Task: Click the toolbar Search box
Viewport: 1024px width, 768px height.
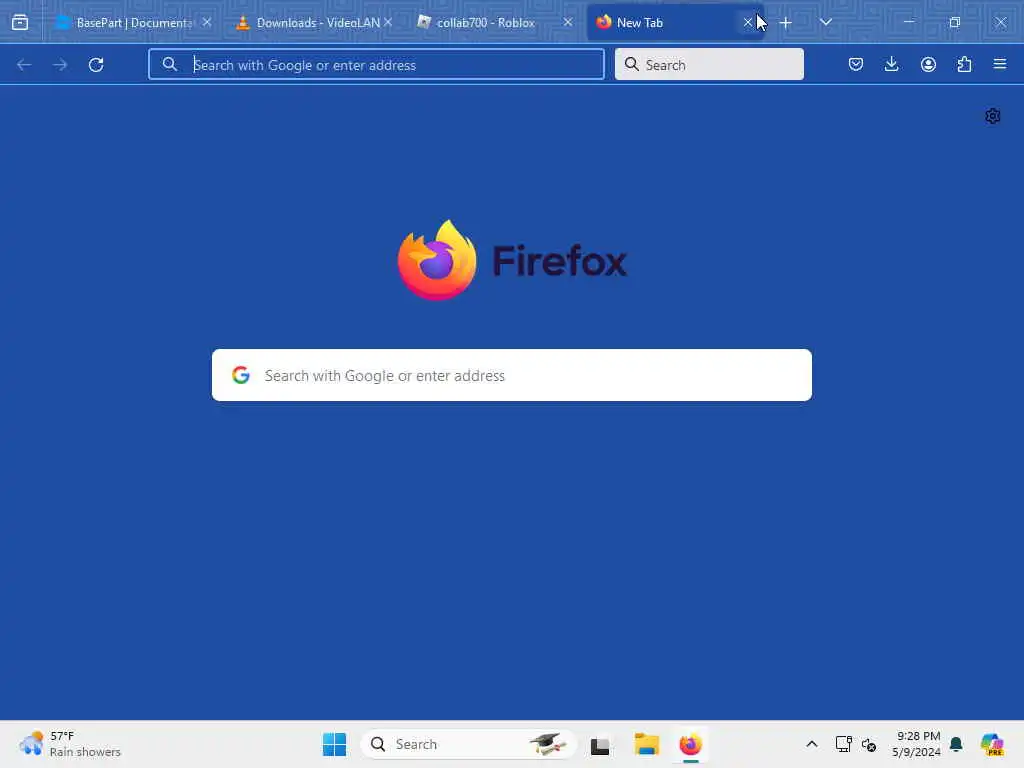Action: point(709,65)
